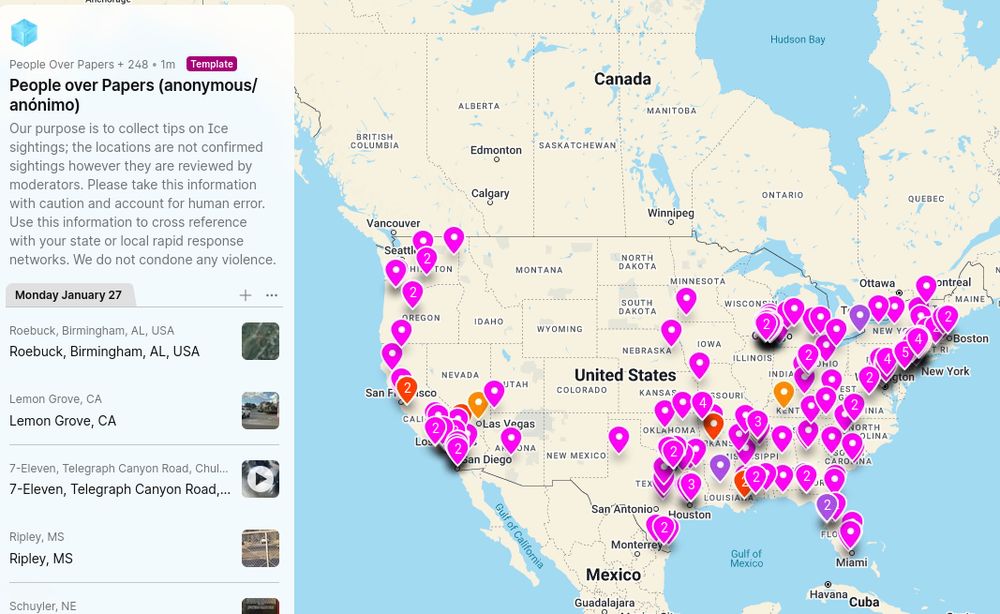Open the ellipsis menu beside Monday January 27
The width and height of the screenshot is (1000, 614).
pos(272,295)
